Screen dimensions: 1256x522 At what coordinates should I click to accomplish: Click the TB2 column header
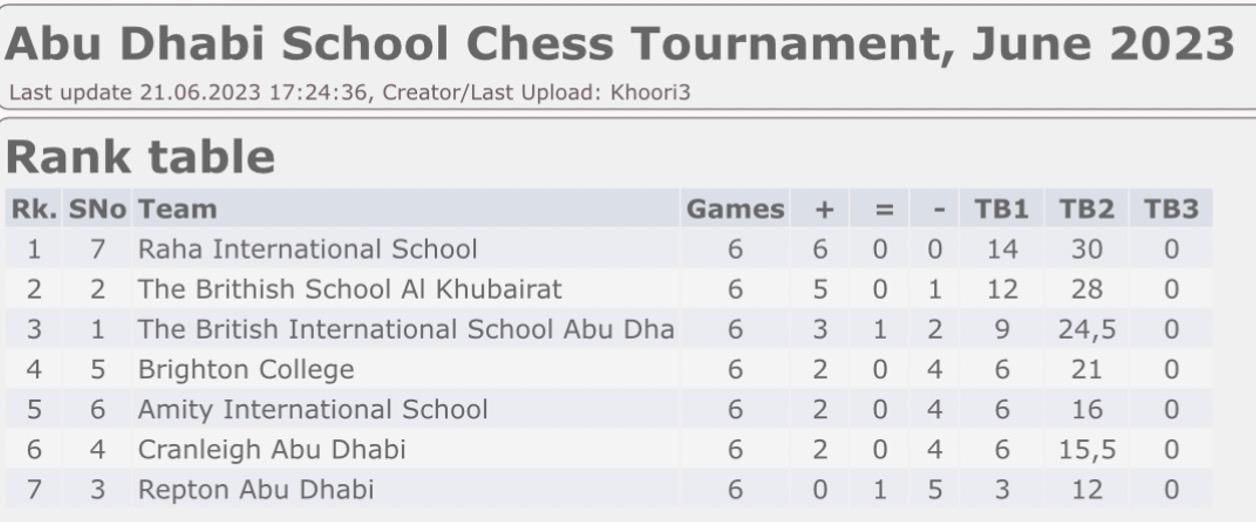point(1086,209)
